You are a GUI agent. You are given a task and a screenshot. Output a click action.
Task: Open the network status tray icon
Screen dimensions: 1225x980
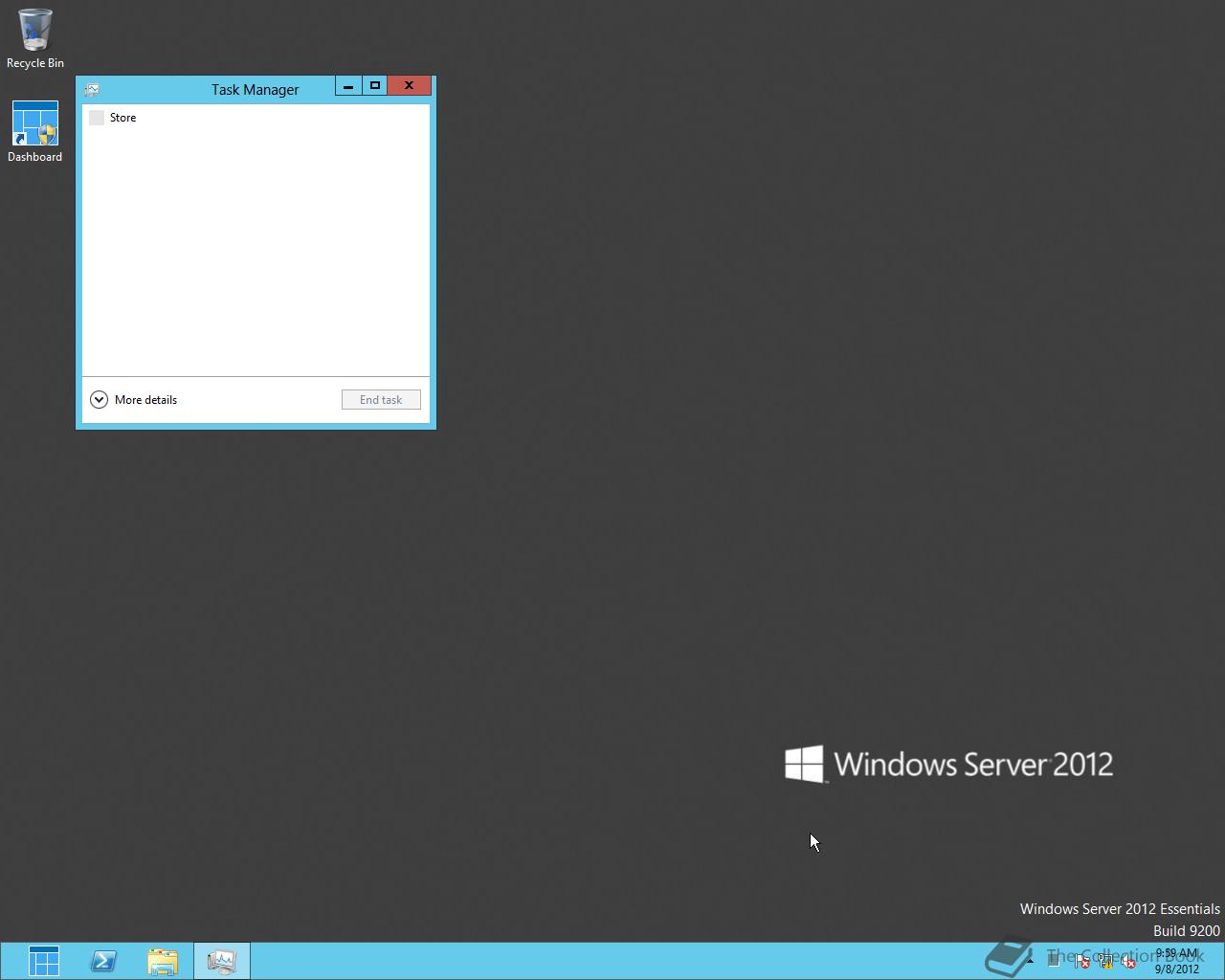click(1105, 961)
